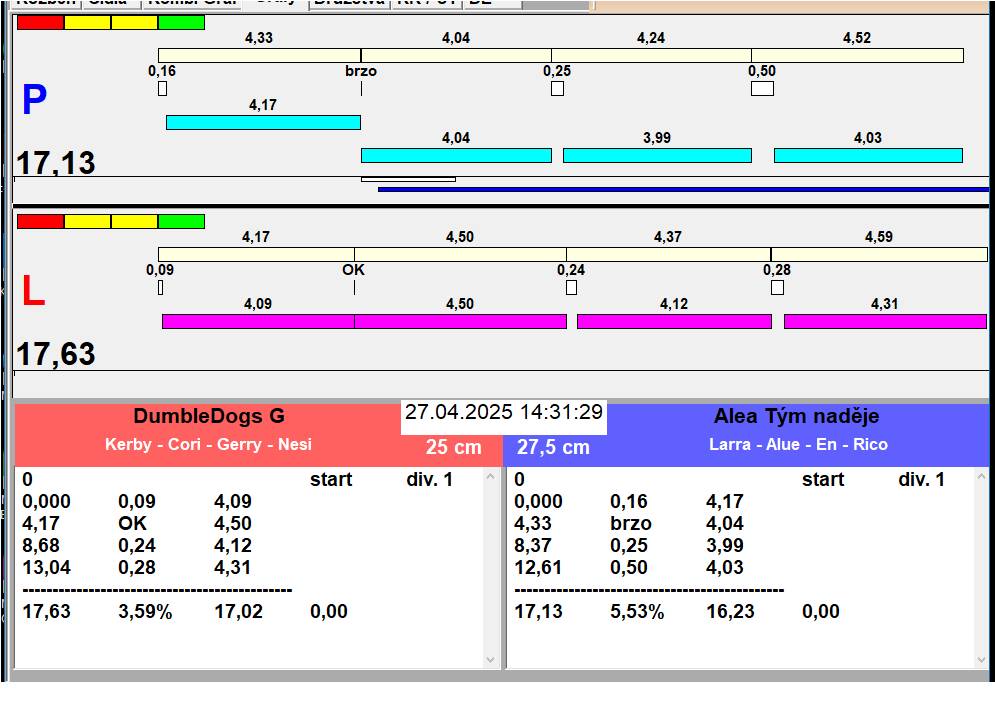The height and width of the screenshot is (716, 995).
Task: Select the cyan 3,99 run bar in lane P
Action: coord(657,155)
